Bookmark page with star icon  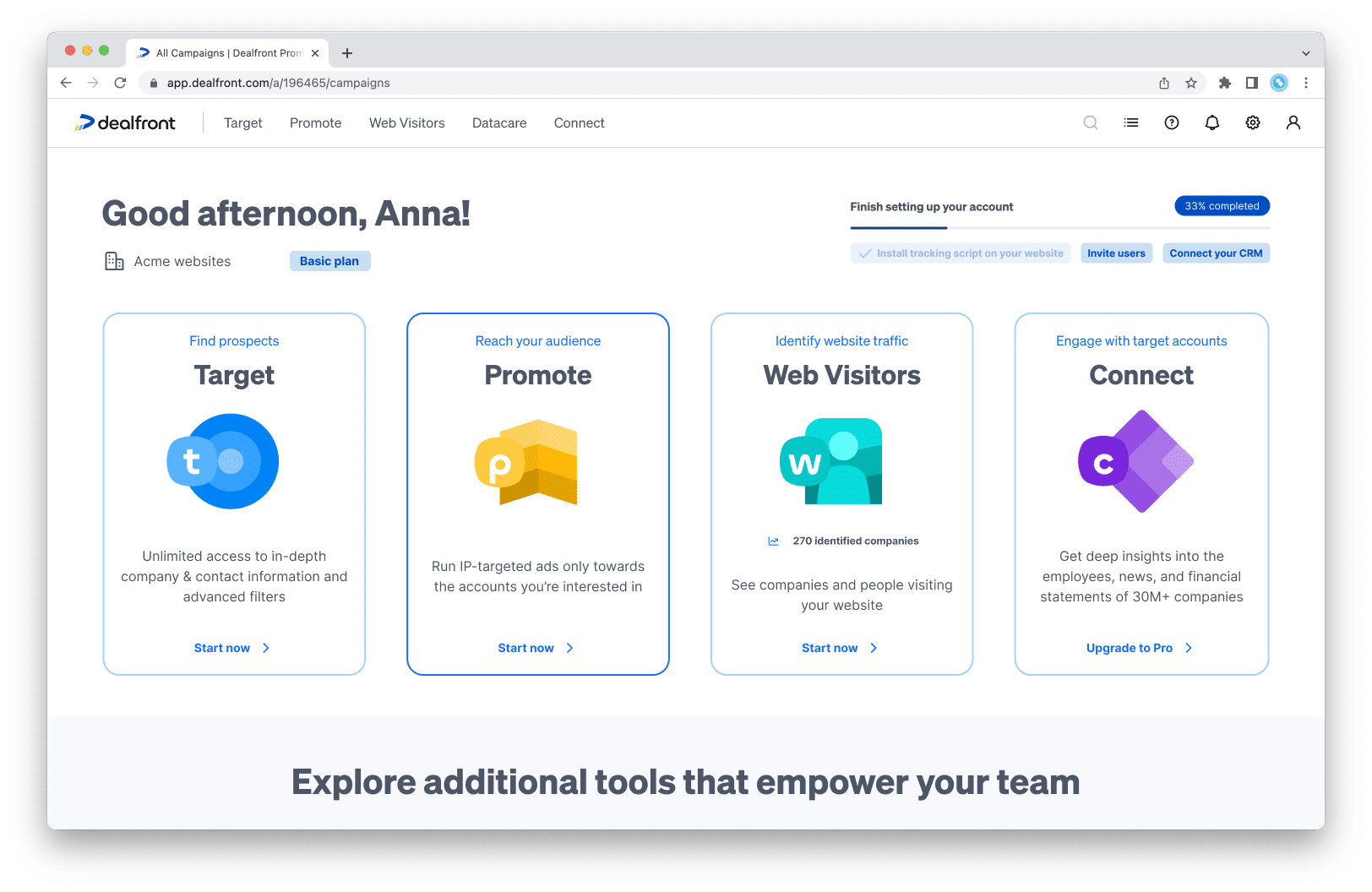(x=1191, y=83)
